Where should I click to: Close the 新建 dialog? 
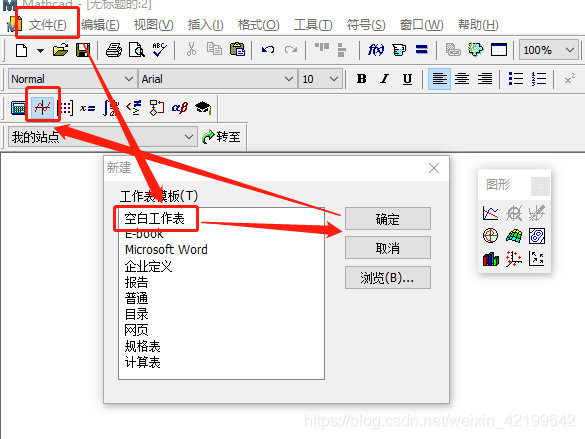point(434,168)
